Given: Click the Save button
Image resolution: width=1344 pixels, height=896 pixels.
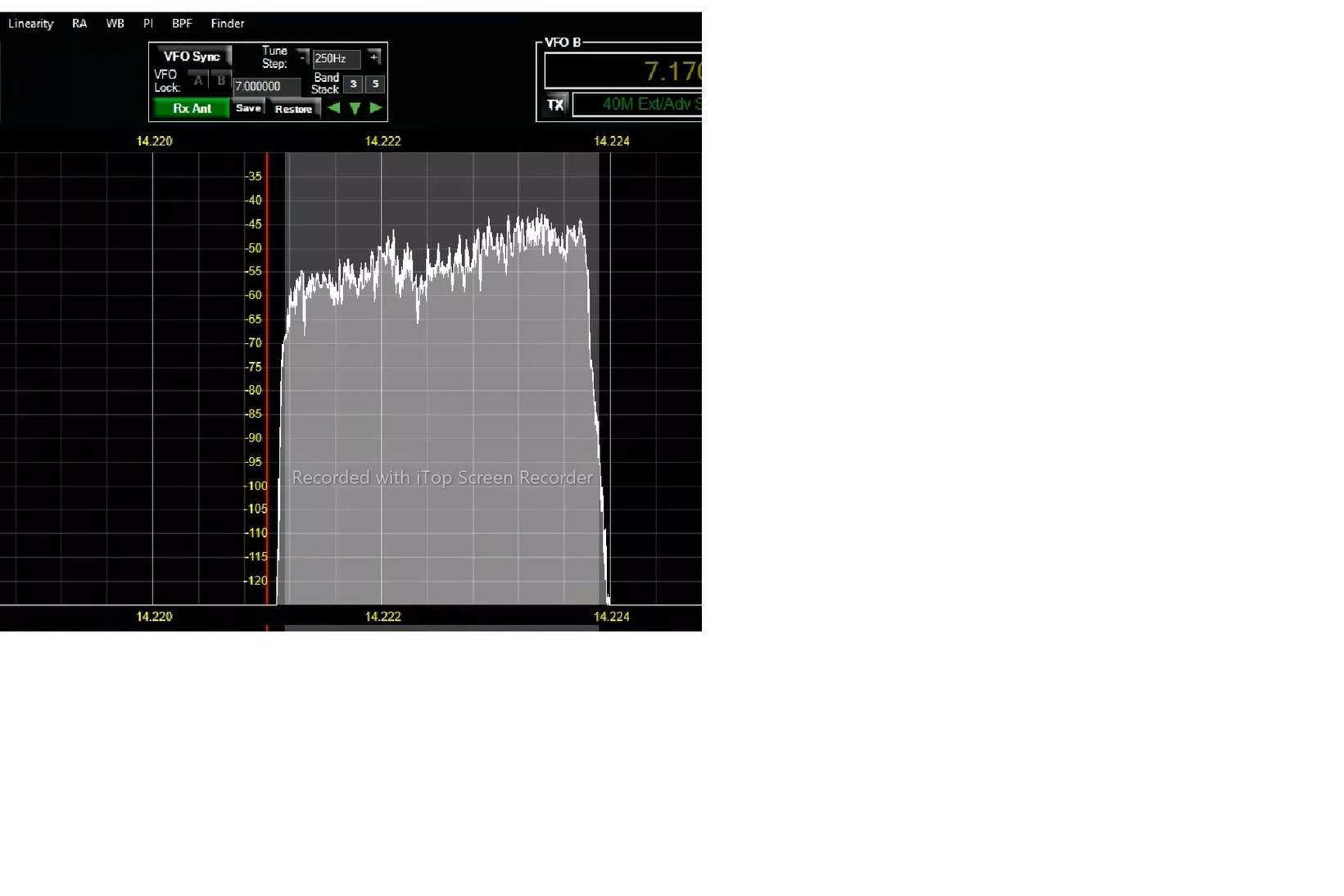Looking at the screenshot, I should click(248, 108).
